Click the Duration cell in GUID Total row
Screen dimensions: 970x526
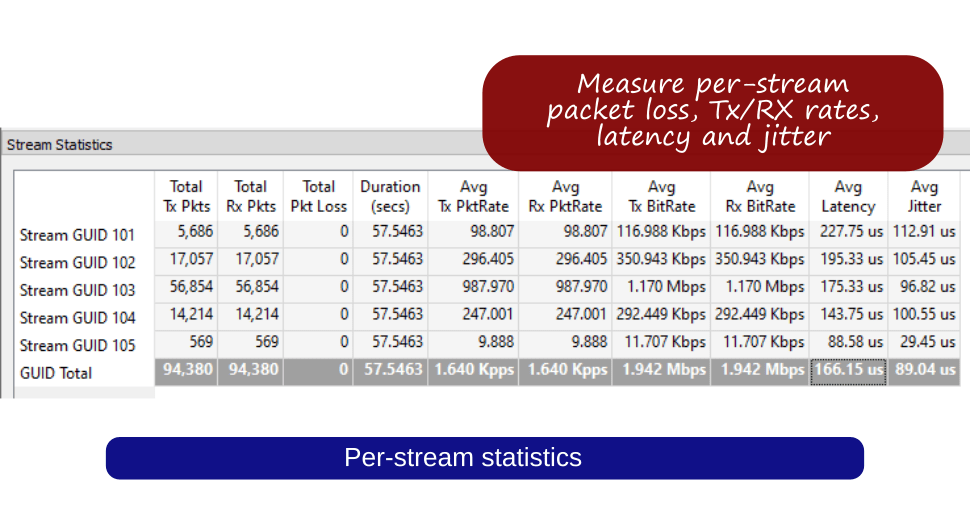pos(390,372)
